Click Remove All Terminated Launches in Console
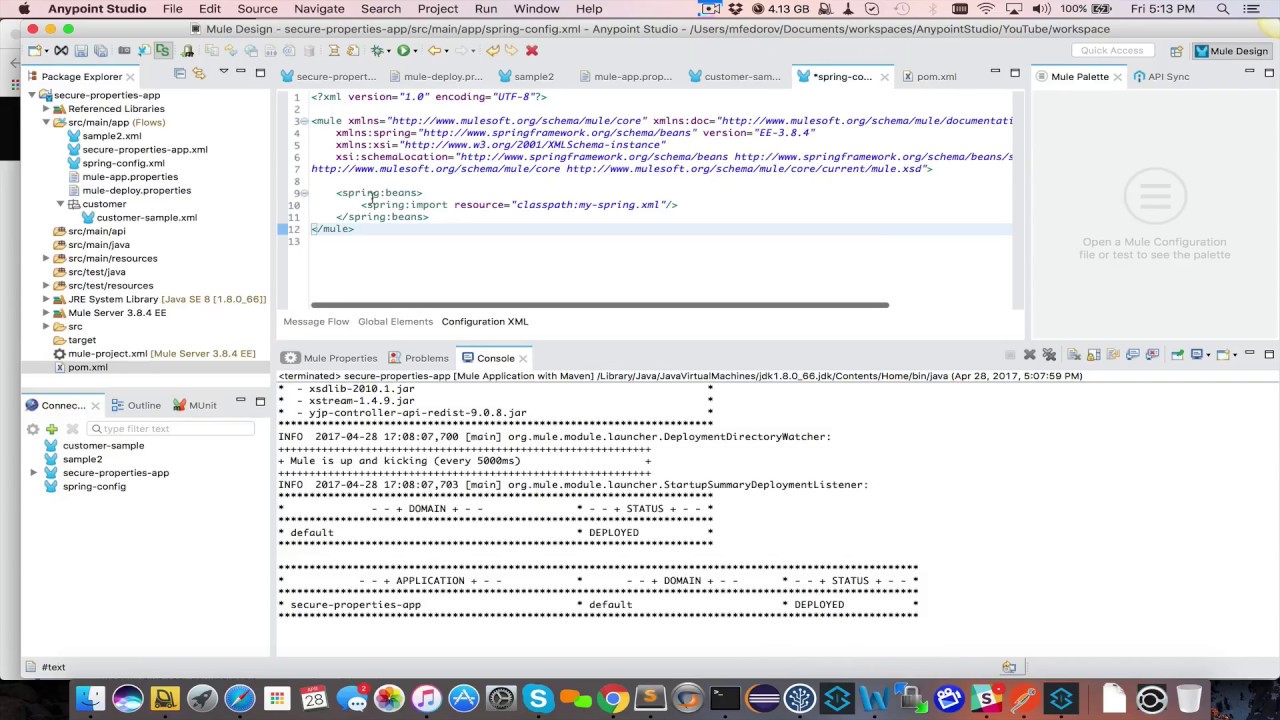This screenshot has width=1280, height=720. pyautogui.click(x=1049, y=354)
